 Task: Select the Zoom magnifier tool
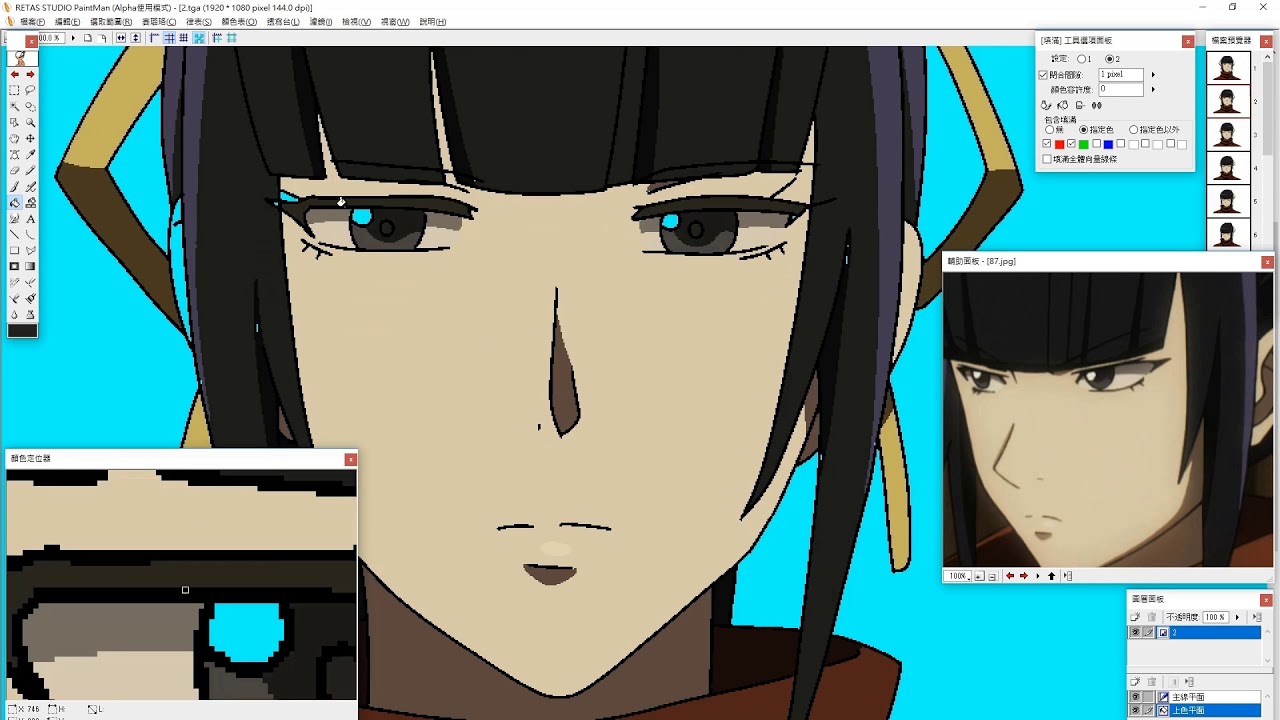click(x=30, y=122)
